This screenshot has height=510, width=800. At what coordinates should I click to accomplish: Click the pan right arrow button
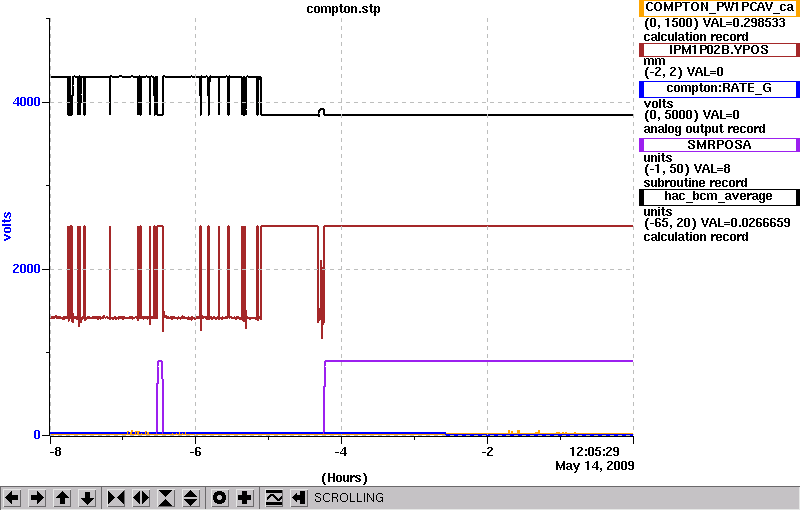(x=37, y=497)
